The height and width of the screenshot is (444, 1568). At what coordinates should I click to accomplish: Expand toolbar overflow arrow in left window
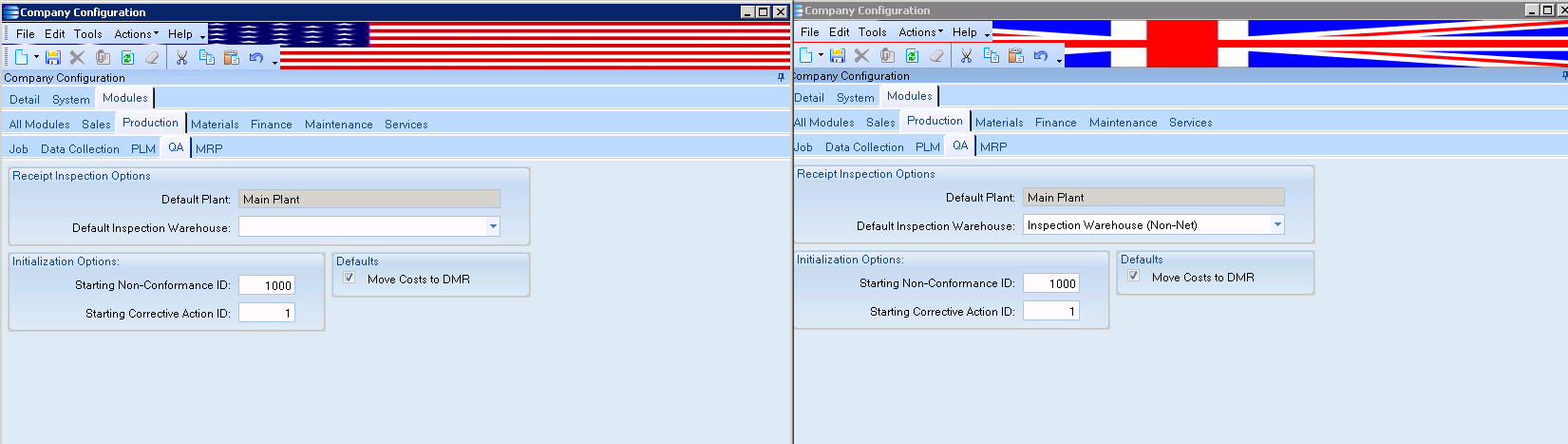point(275,62)
